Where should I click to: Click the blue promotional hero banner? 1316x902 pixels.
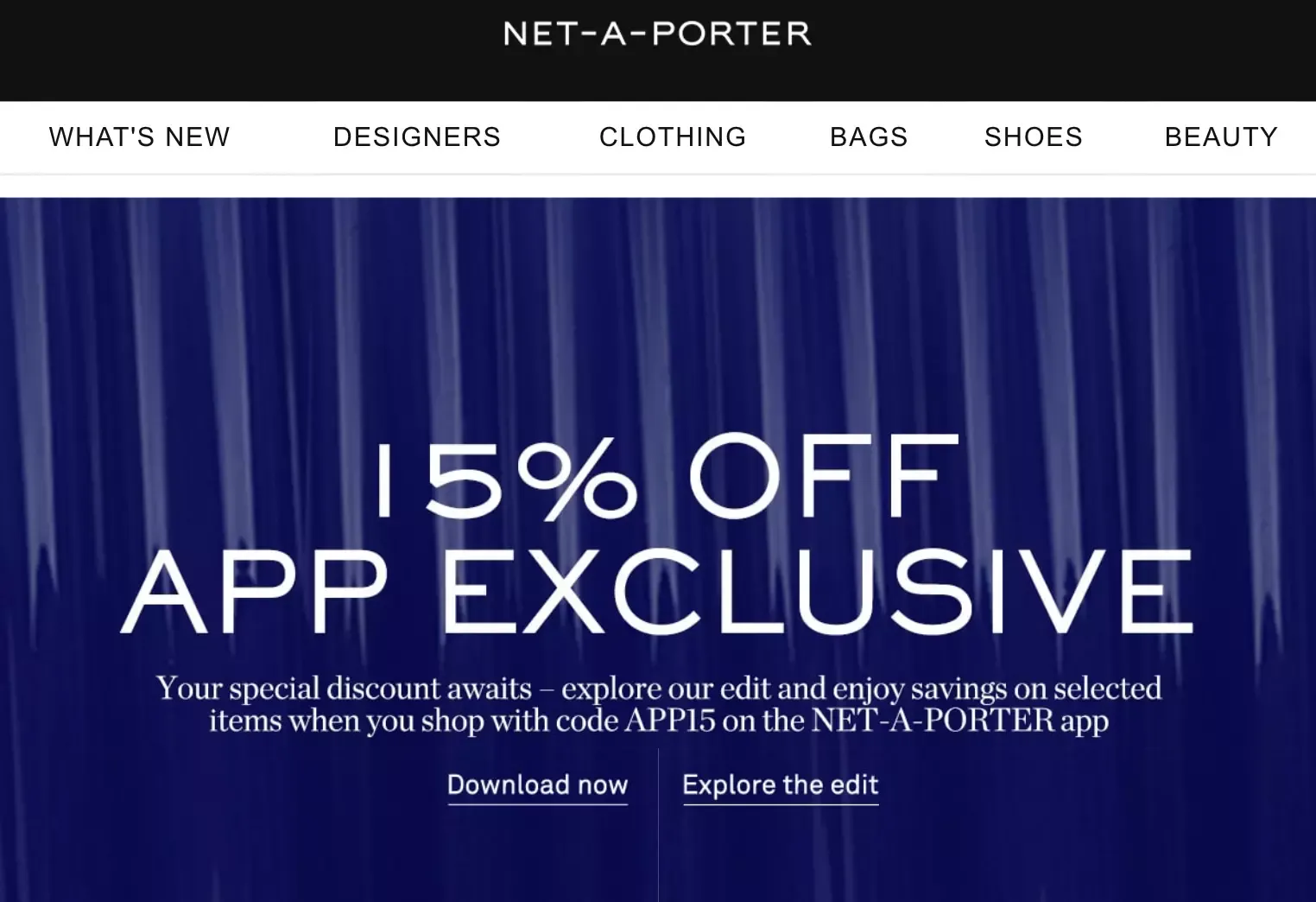658,536
